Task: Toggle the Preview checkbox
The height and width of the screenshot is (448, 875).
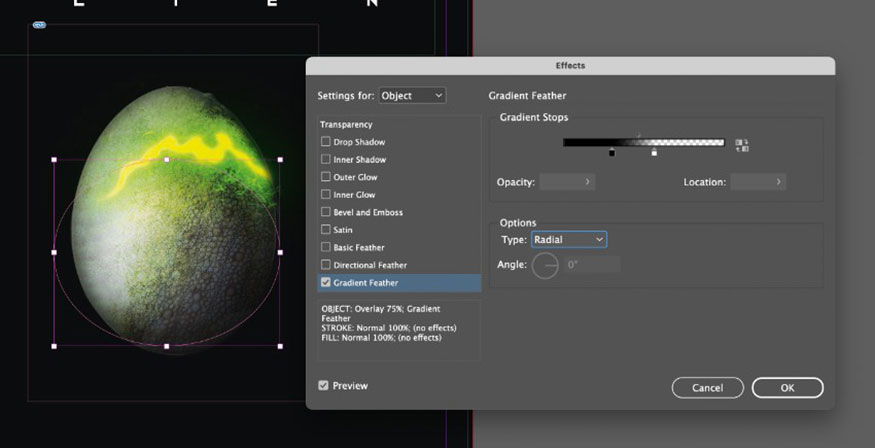Action: [323, 386]
